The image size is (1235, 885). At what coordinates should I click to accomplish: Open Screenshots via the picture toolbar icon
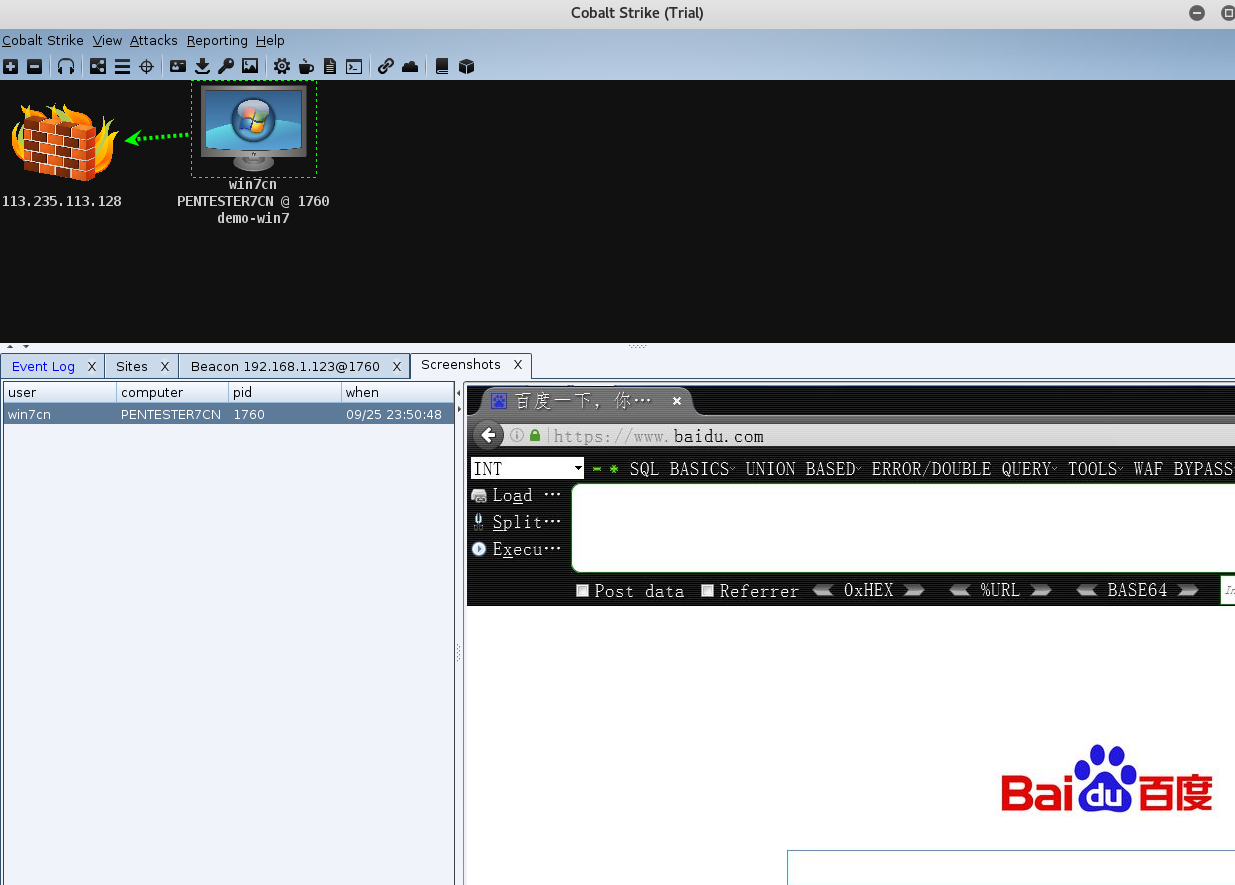(x=250, y=67)
